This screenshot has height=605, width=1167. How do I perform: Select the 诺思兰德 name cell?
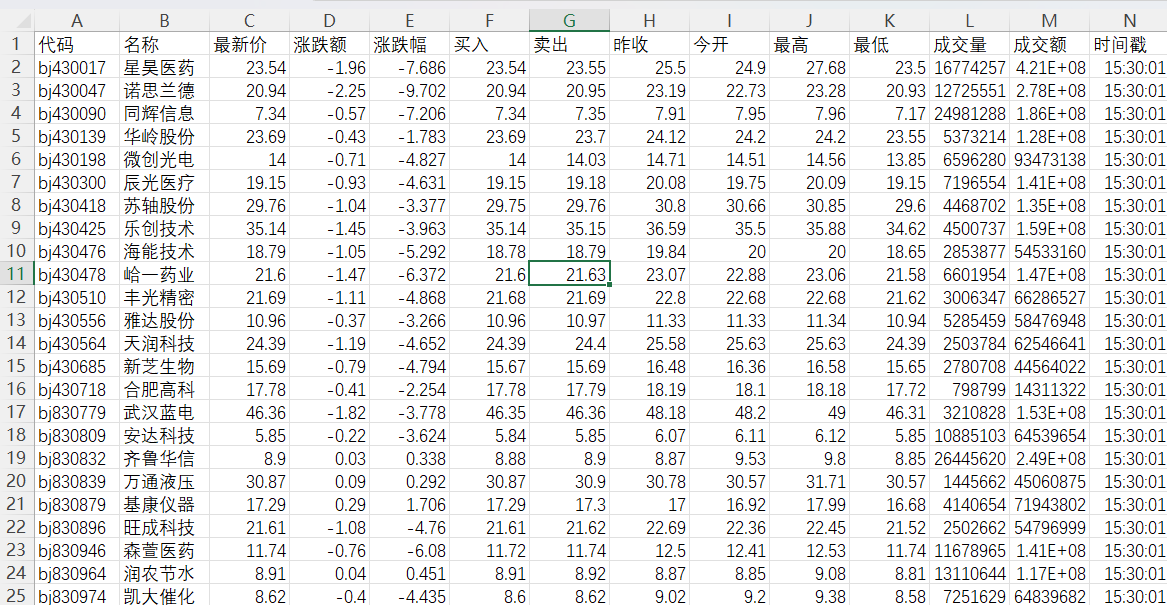(164, 91)
